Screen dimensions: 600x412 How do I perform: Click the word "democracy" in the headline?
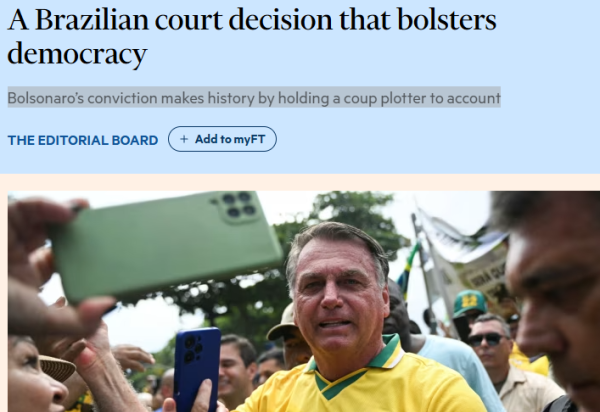click(x=77, y=54)
